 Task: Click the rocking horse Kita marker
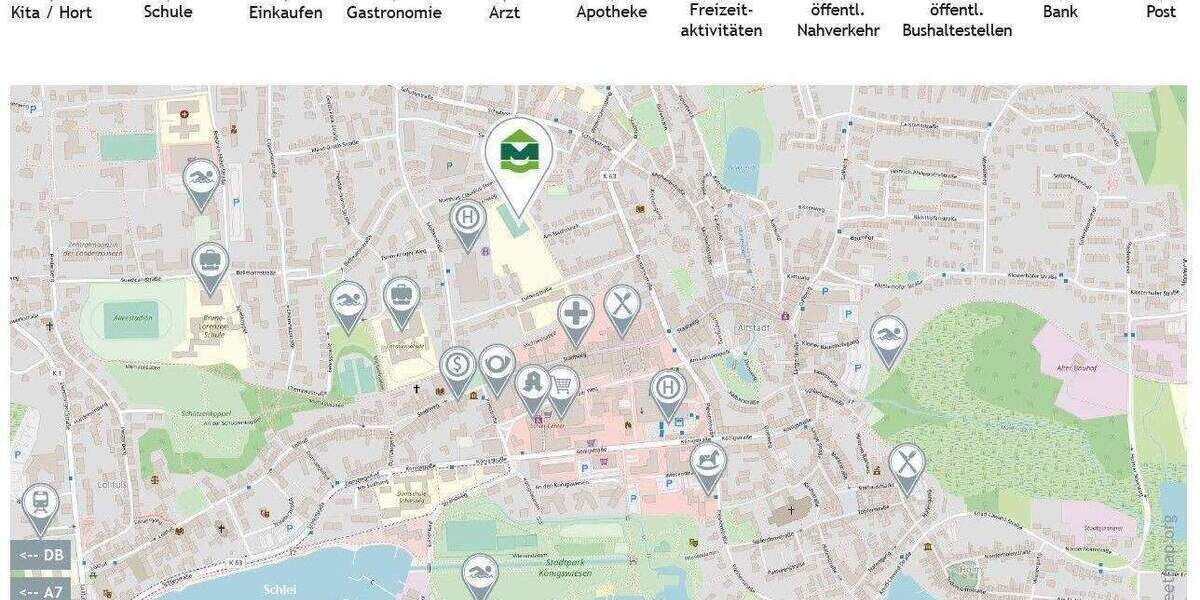pos(708,466)
